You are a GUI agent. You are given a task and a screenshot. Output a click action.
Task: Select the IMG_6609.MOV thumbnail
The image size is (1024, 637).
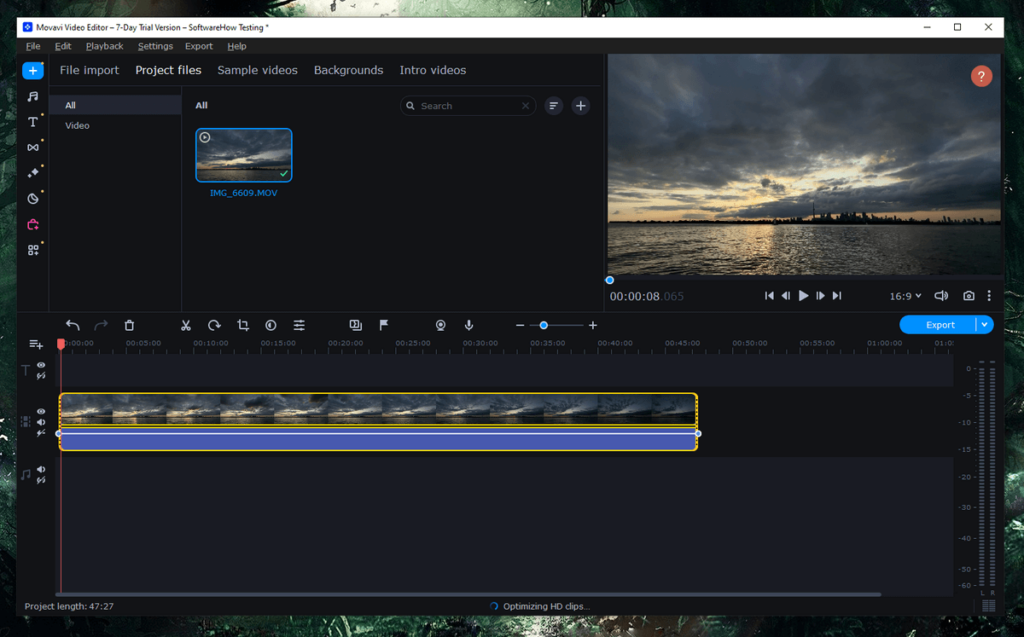pyautogui.click(x=244, y=155)
